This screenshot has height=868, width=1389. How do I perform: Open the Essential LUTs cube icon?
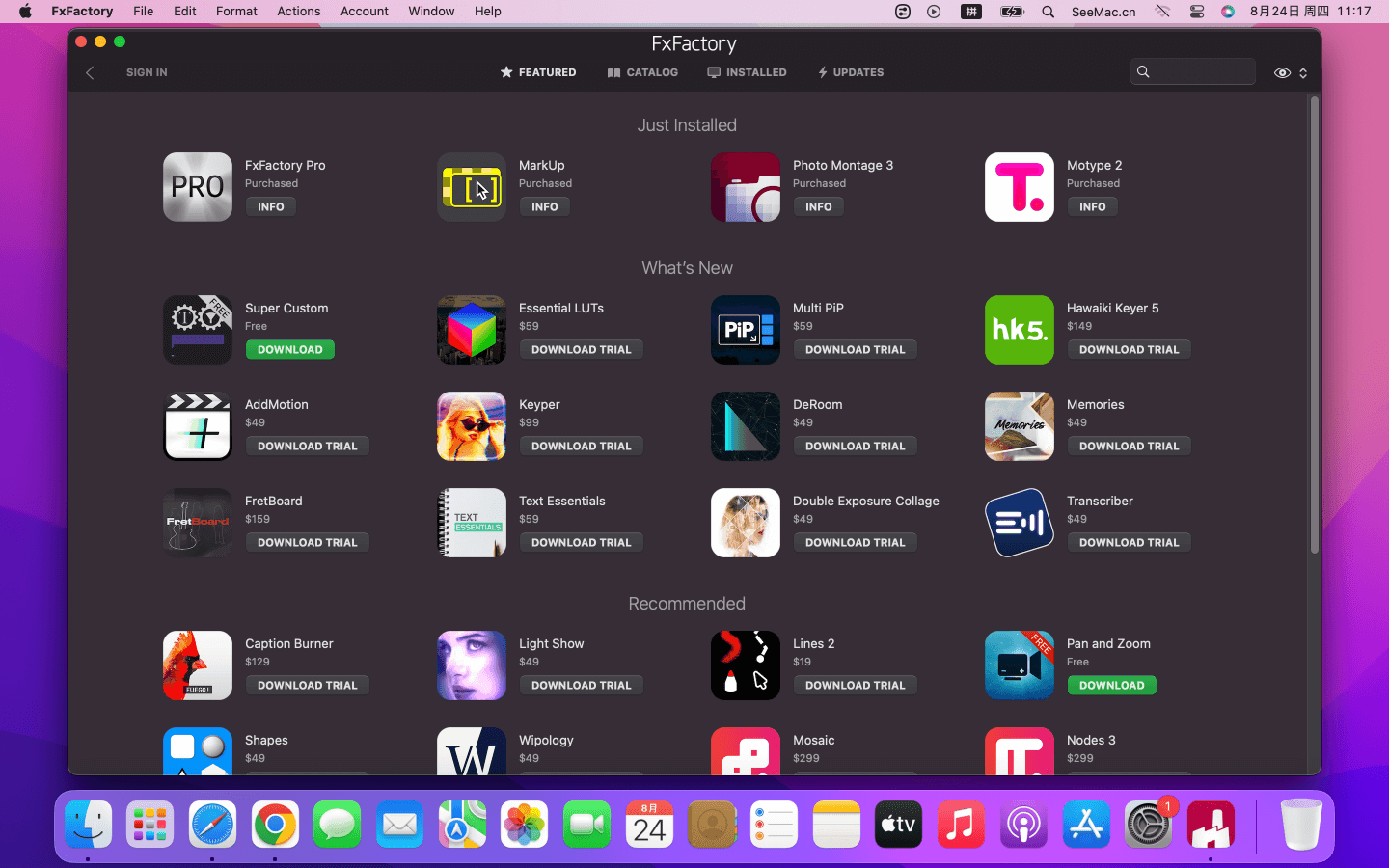(x=472, y=330)
